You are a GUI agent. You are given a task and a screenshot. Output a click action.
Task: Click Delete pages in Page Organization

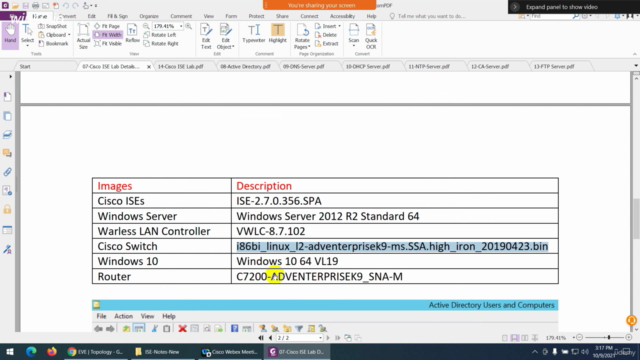326,35
